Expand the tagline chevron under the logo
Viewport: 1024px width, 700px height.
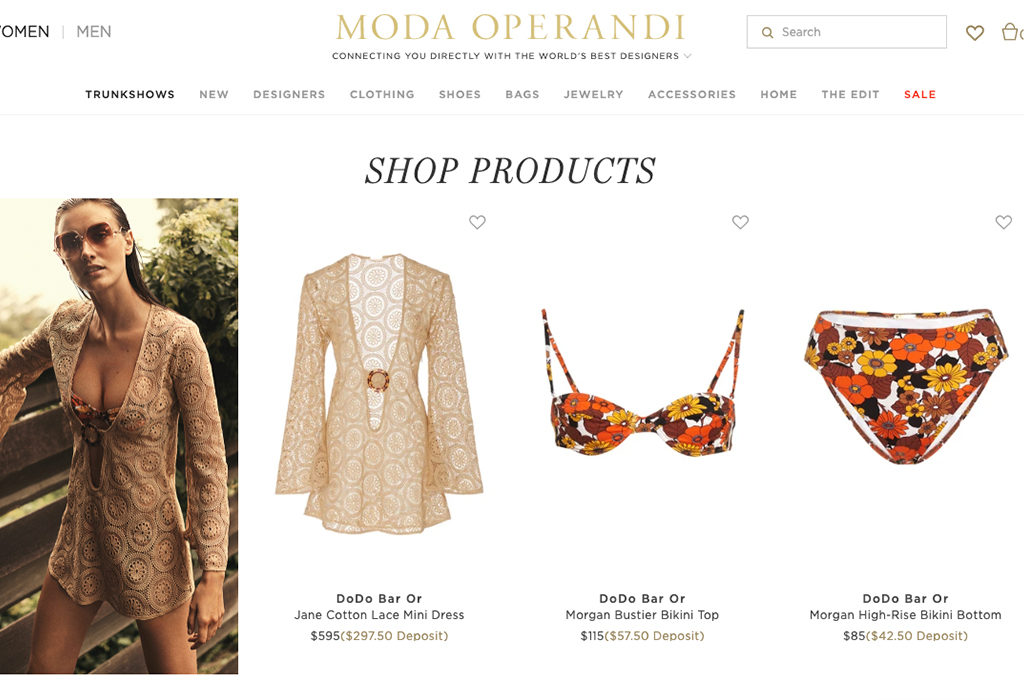tap(687, 56)
